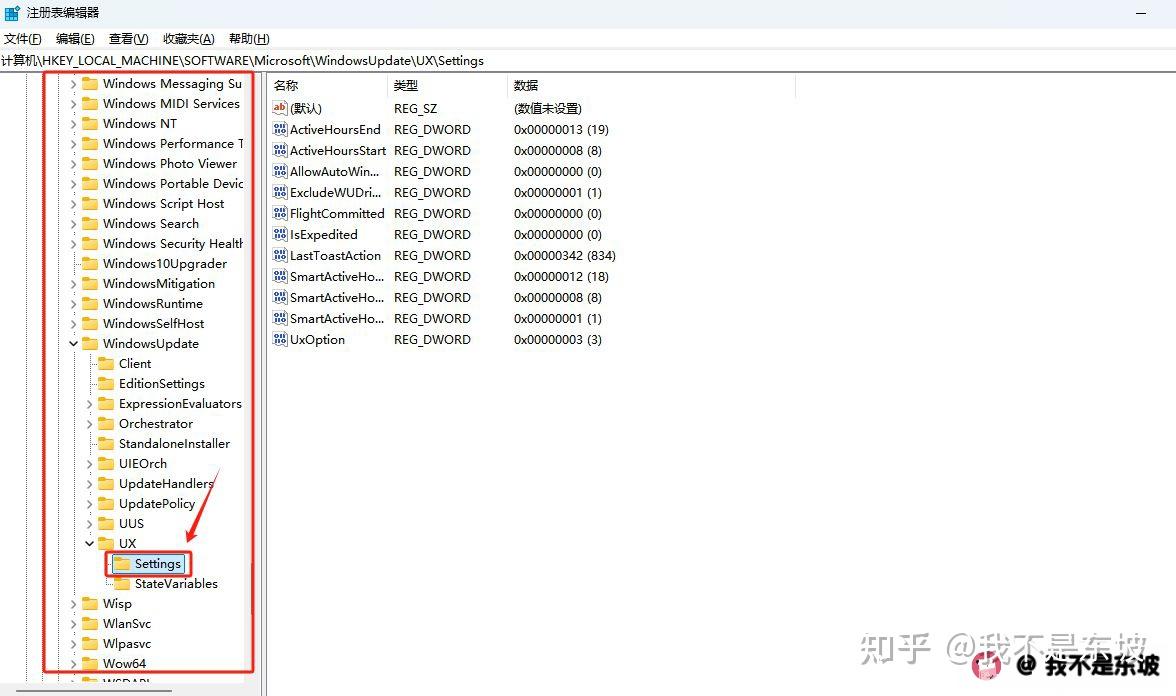This screenshot has width=1176, height=696.
Task: Click the WindowsRuntime folder icon
Action: click(90, 304)
